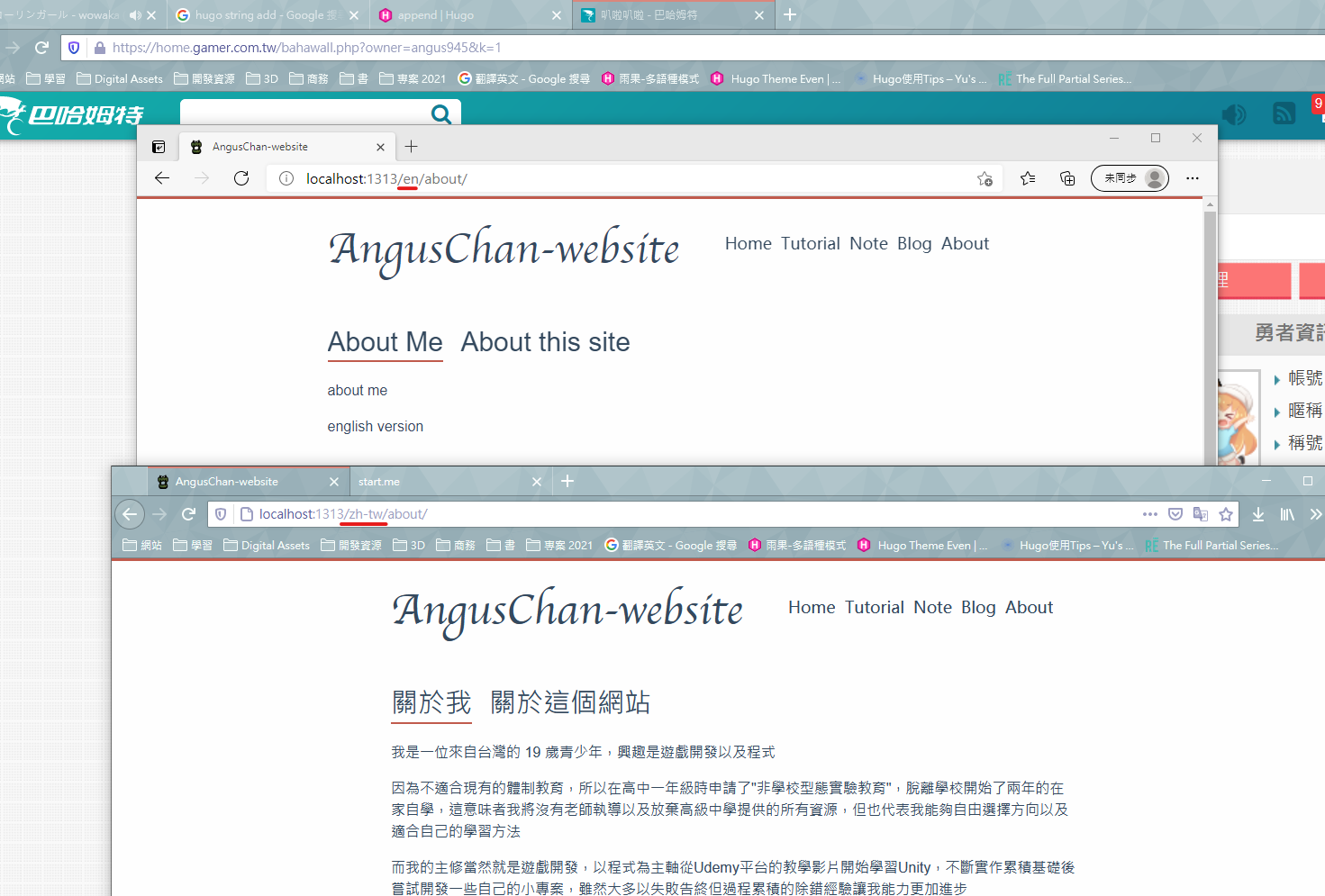Screen dimensions: 1325x896
Task: Click Blog nav link on English site
Action: [x=914, y=243]
